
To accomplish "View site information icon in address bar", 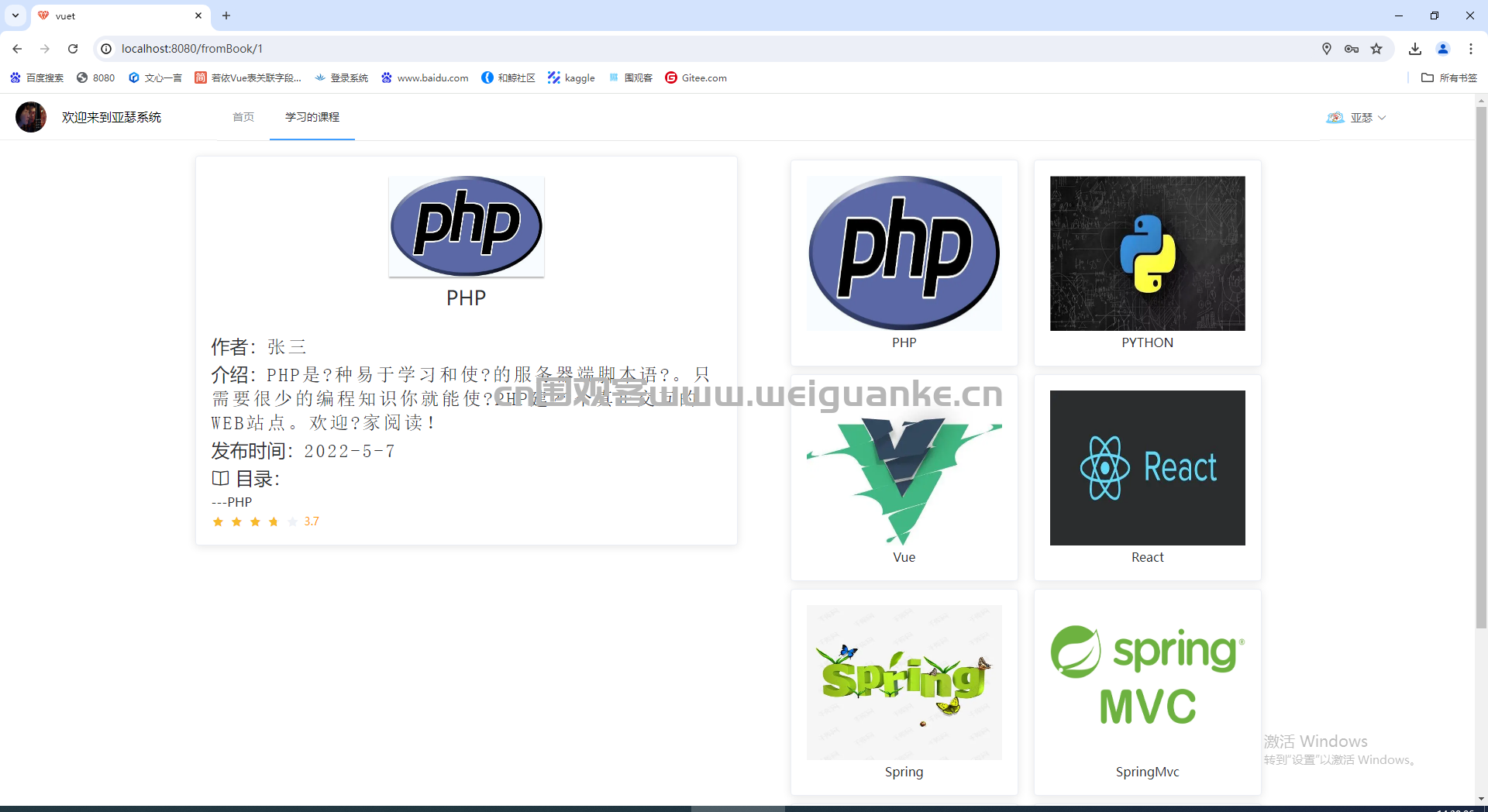I will click(106, 49).
